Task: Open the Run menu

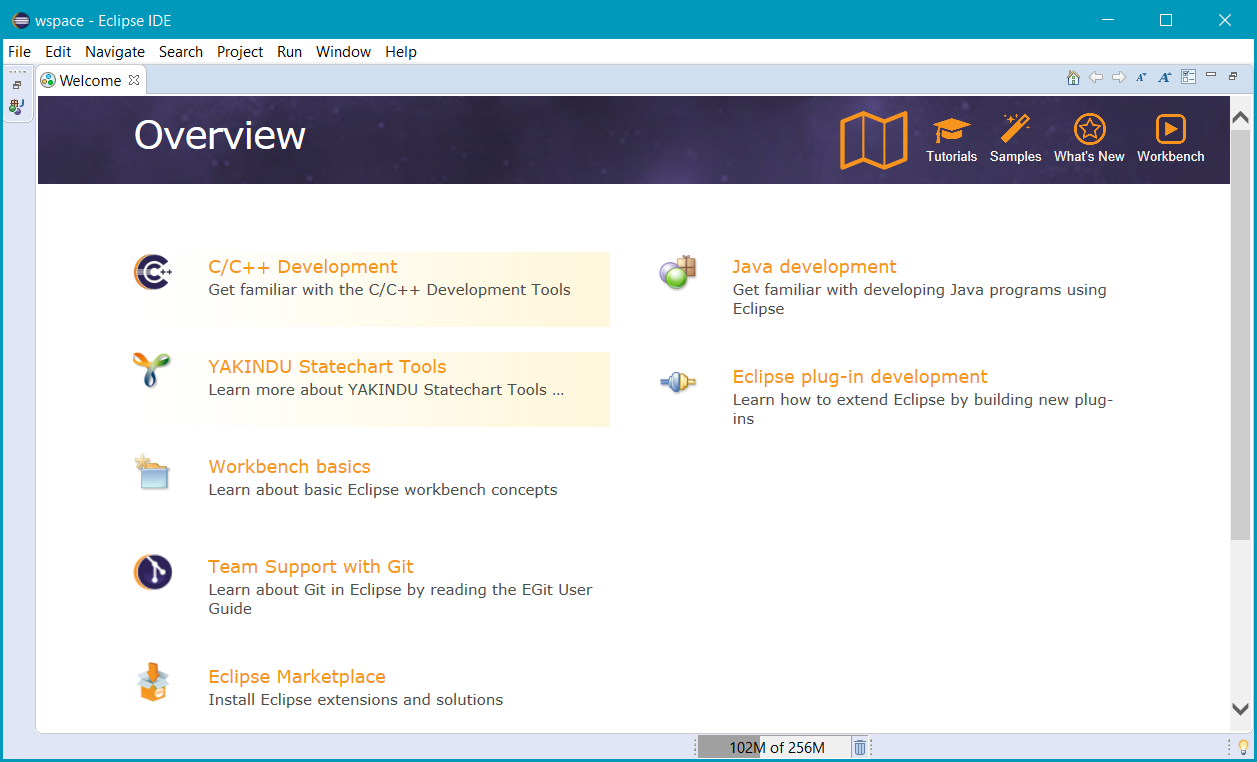Action: click(x=290, y=52)
